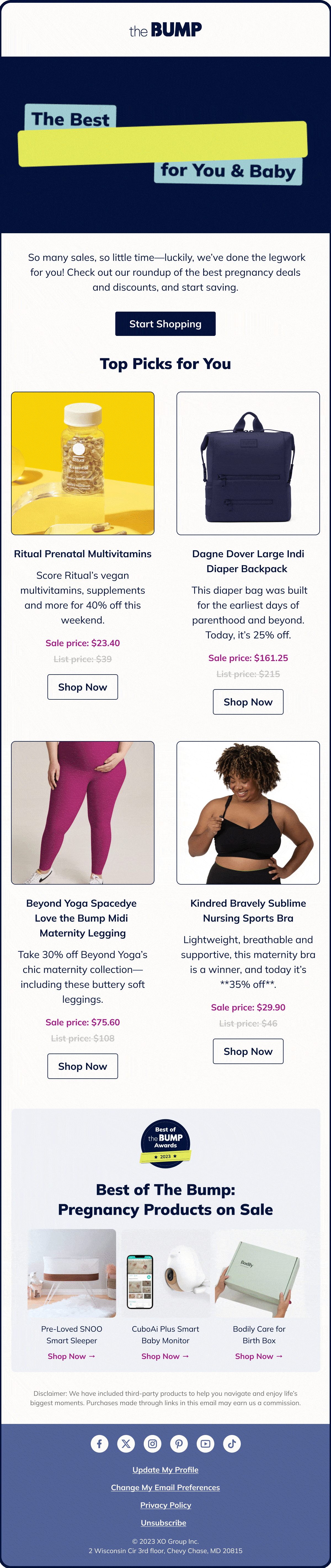Shop Now for Ritual Prenatal Multivitamins
The image size is (331, 1568).
tap(83, 687)
